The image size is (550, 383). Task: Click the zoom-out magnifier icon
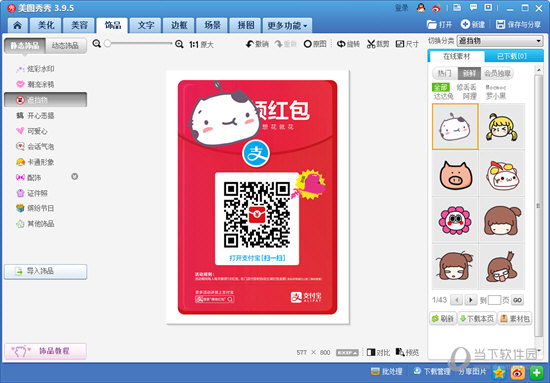96,43
